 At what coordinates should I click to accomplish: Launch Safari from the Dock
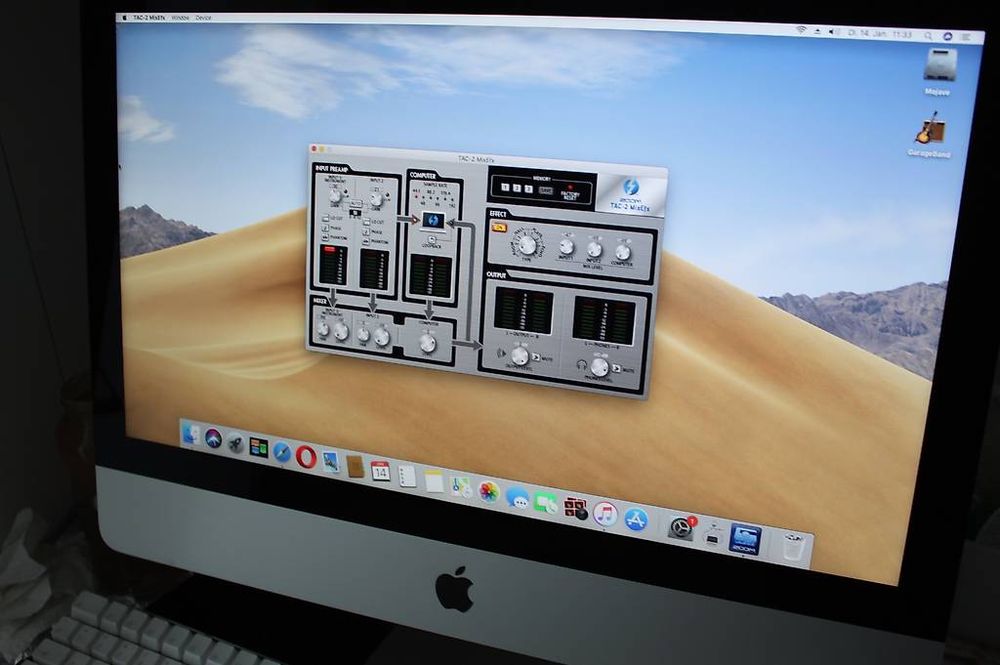point(281,452)
